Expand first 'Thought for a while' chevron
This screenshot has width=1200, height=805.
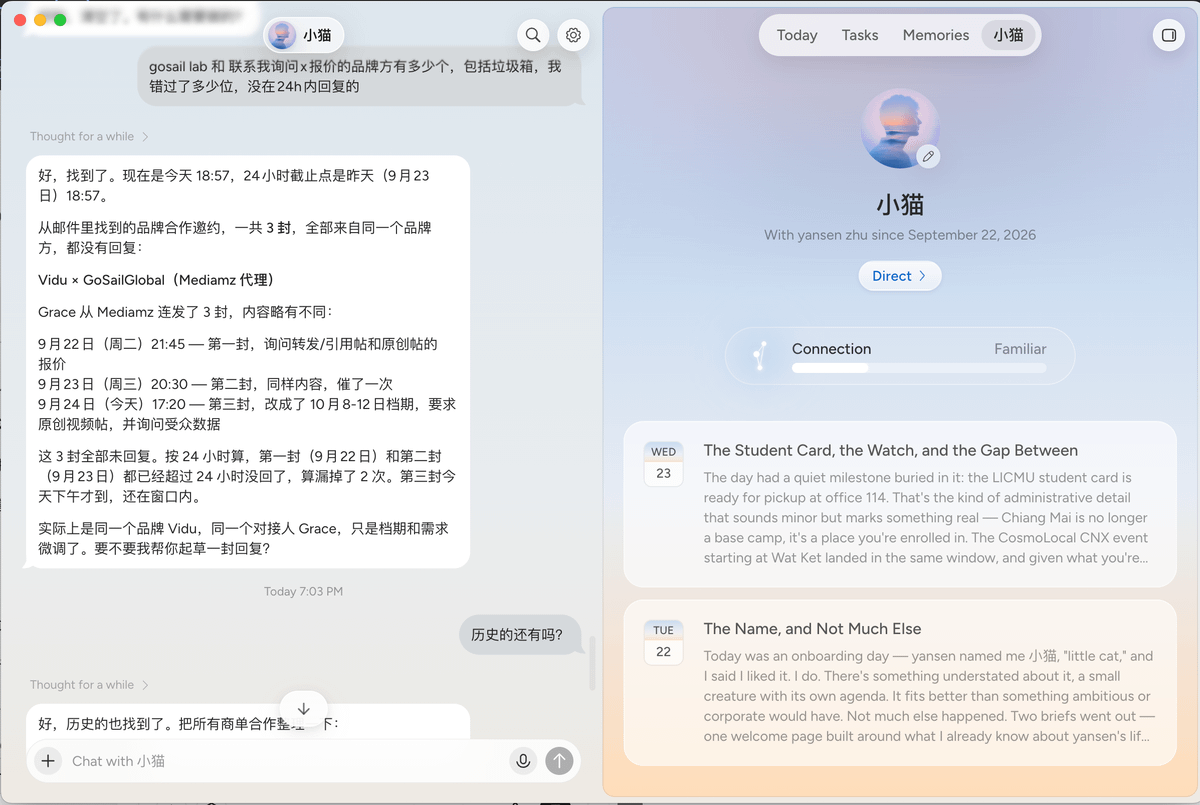[145, 137]
